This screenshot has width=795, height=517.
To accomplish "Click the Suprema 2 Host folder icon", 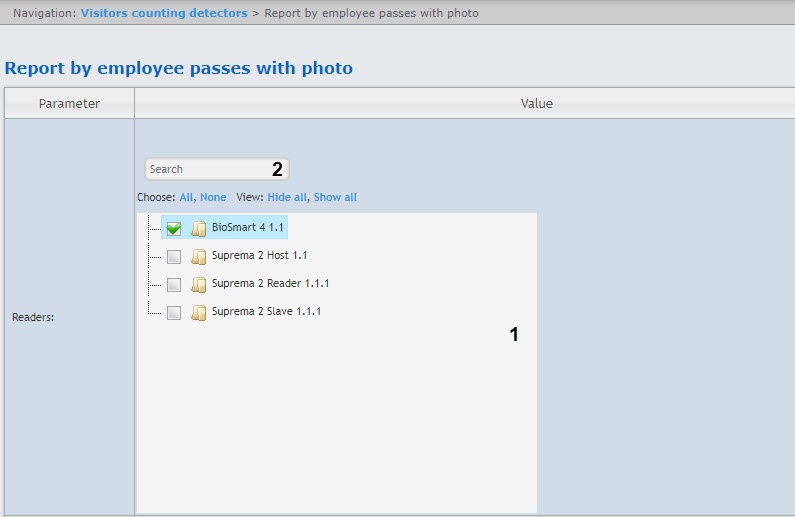I will tap(198, 256).
